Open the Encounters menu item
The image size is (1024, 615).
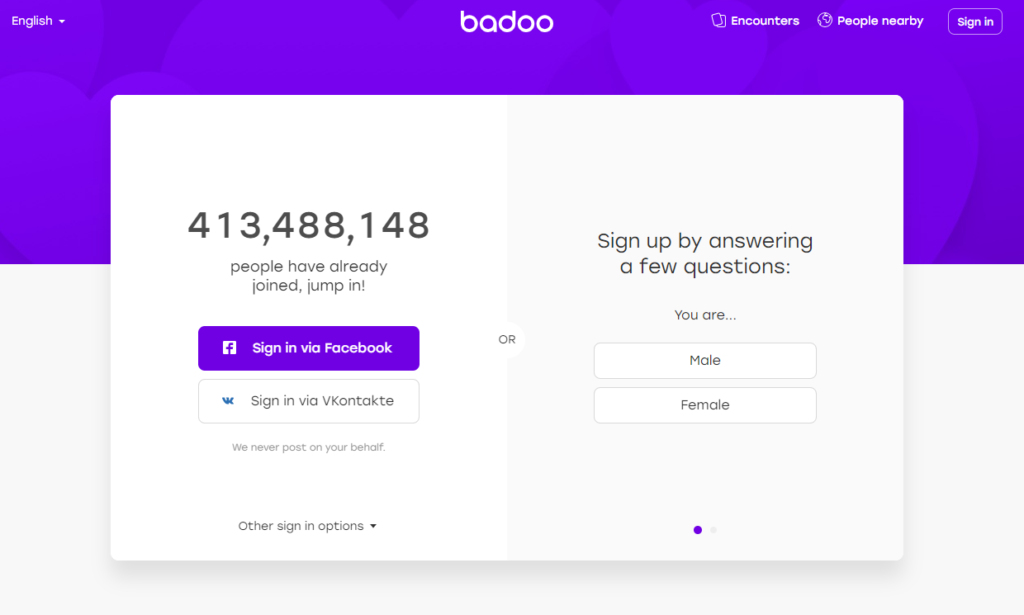point(755,21)
